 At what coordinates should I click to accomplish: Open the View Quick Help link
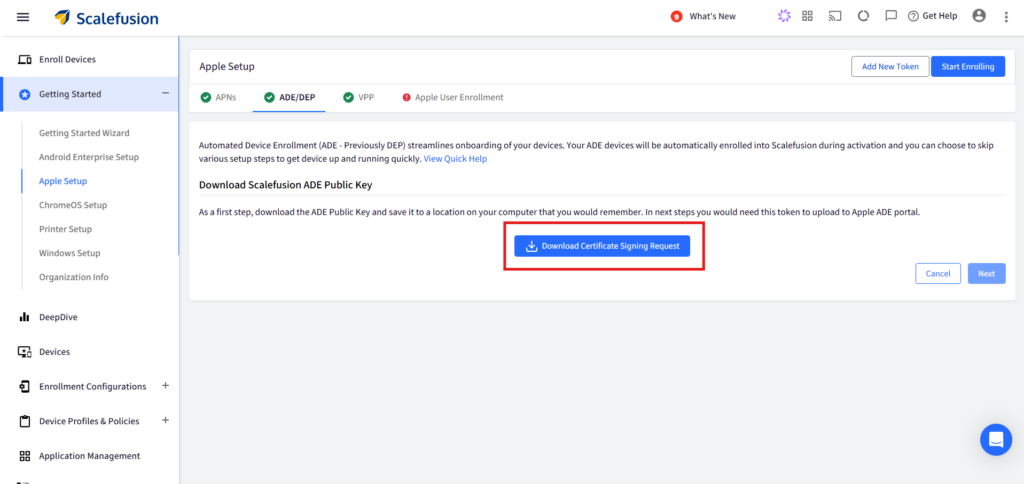[x=455, y=159]
